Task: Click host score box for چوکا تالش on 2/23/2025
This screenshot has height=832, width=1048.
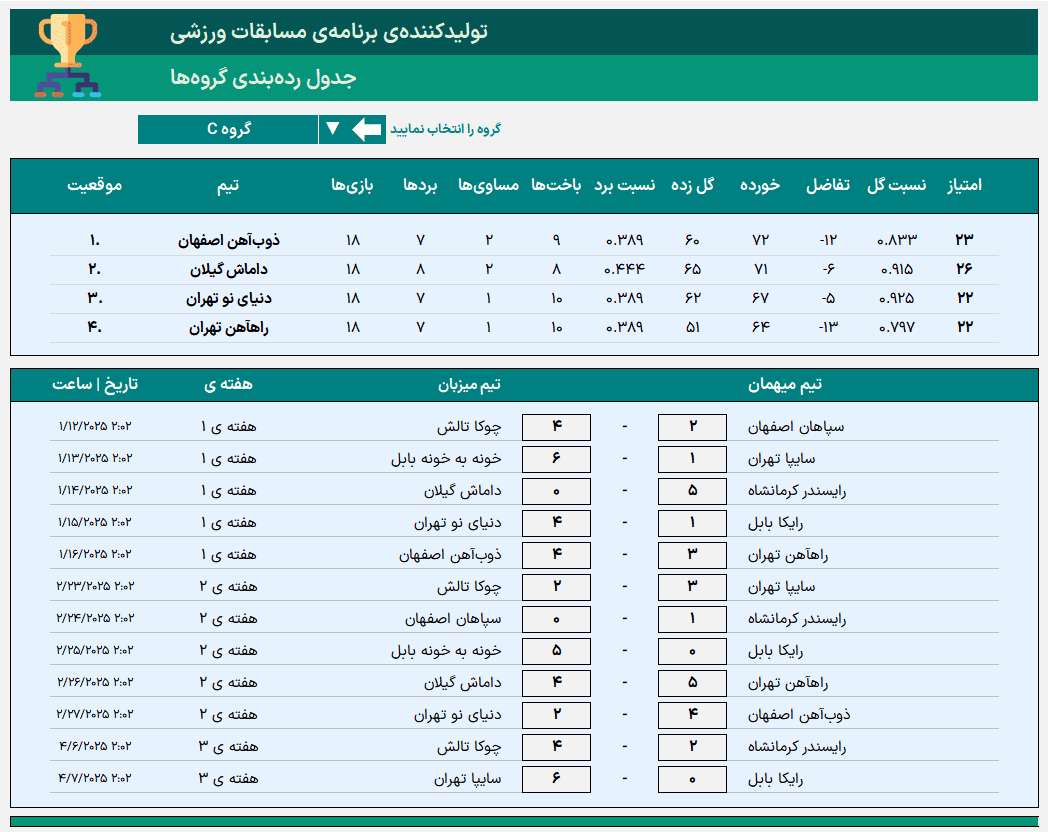Action: pos(556,587)
